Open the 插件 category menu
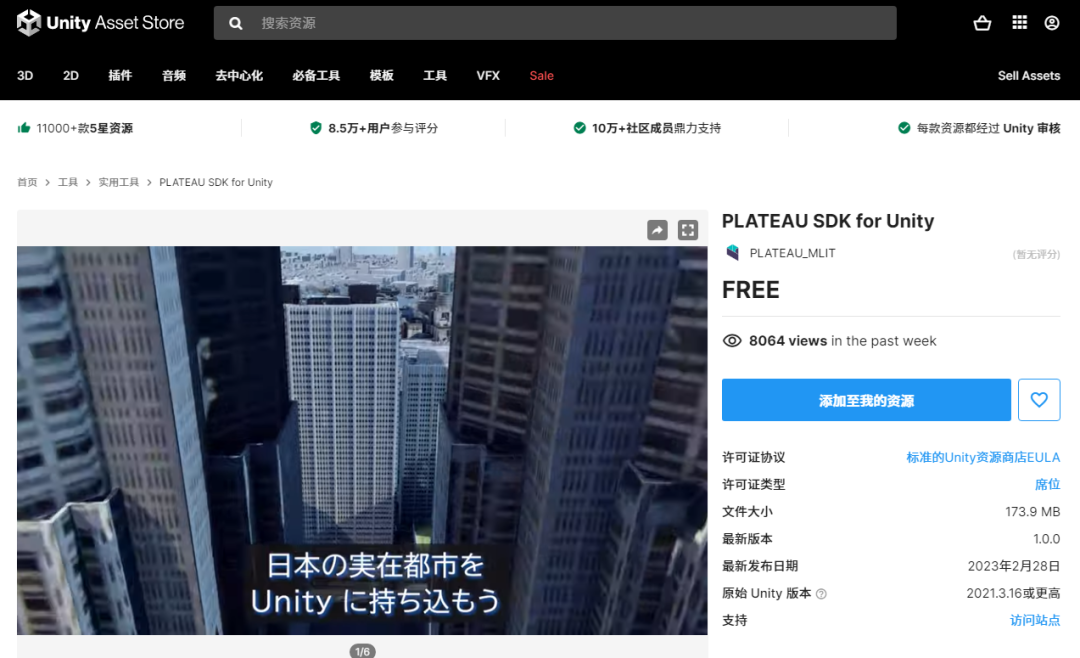Screen dimensions: 1080x658 (120, 76)
